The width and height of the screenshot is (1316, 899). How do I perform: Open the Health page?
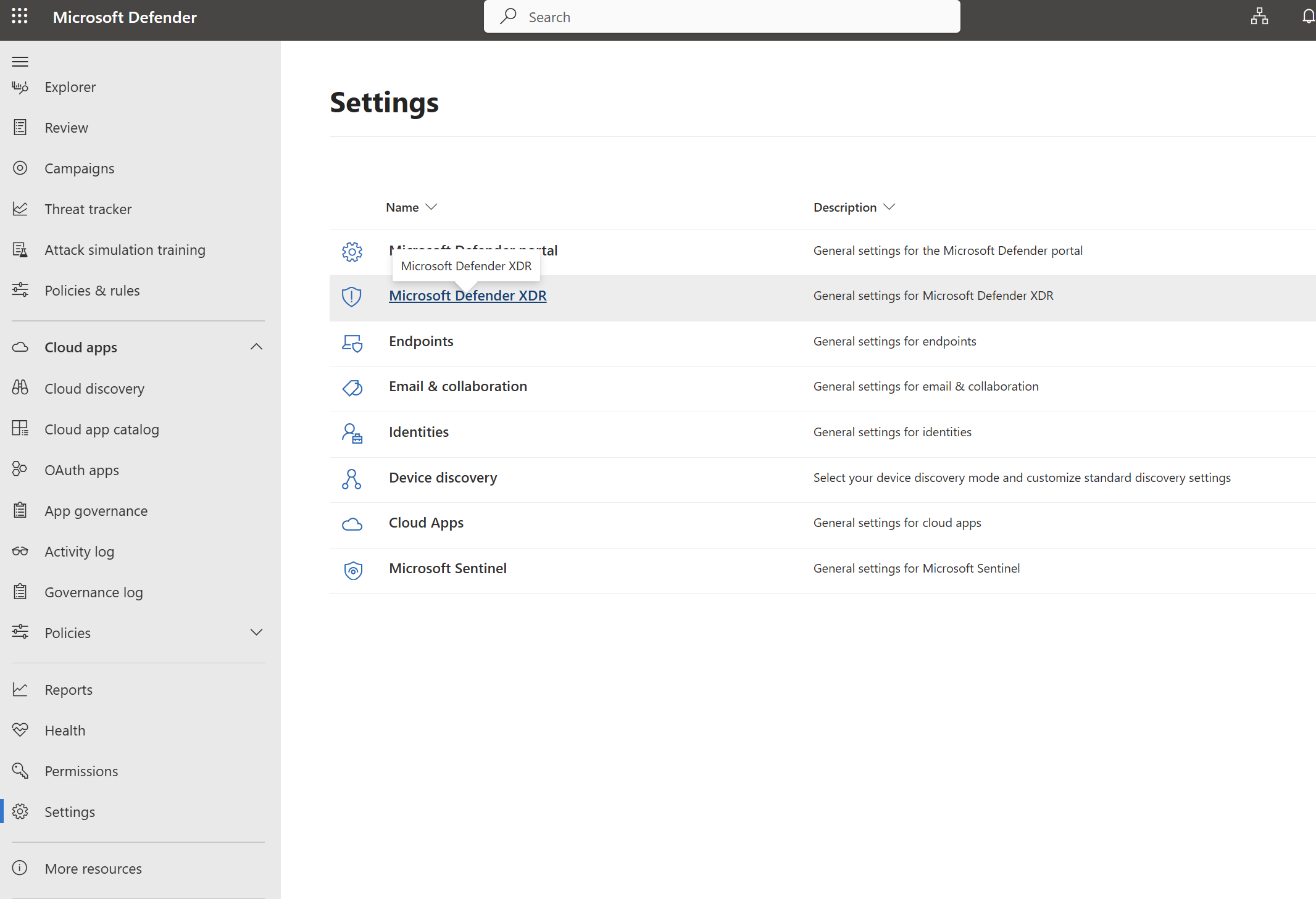tap(65, 731)
